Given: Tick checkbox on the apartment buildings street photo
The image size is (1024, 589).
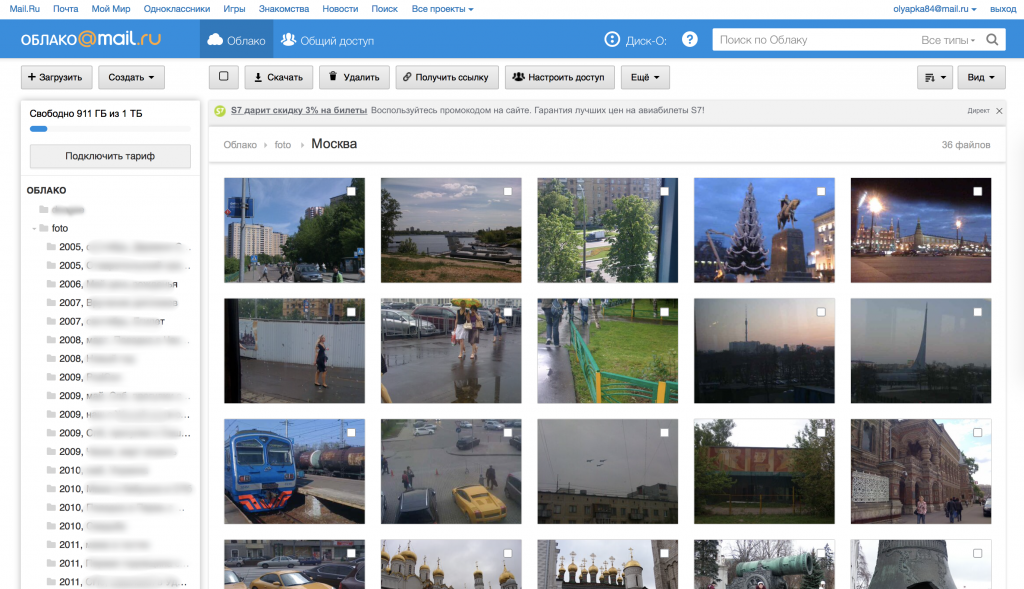Looking at the screenshot, I should pyautogui.click(x=351, y=191).
